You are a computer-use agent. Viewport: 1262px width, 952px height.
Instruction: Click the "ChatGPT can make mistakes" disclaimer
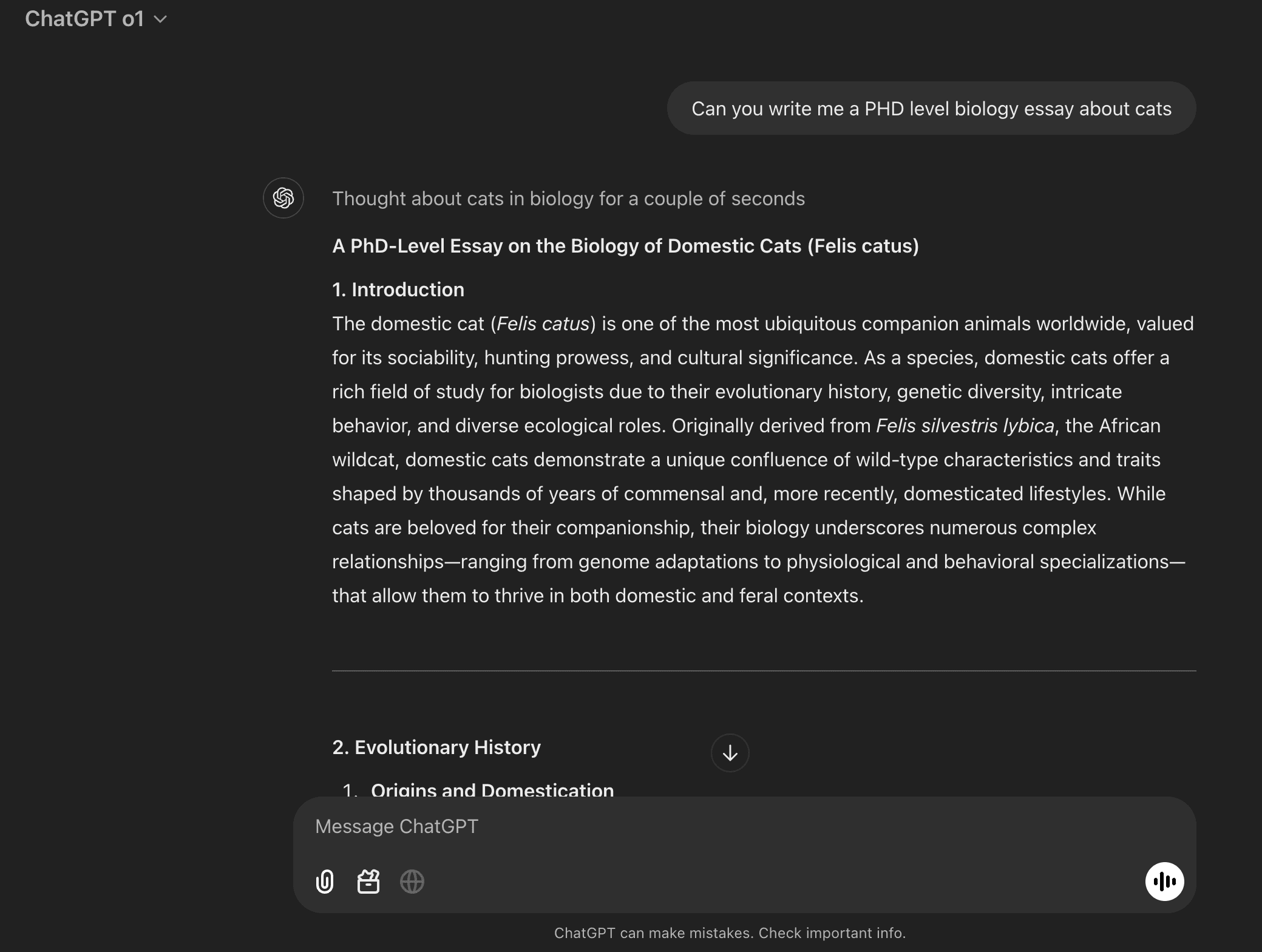click(730, 933)
